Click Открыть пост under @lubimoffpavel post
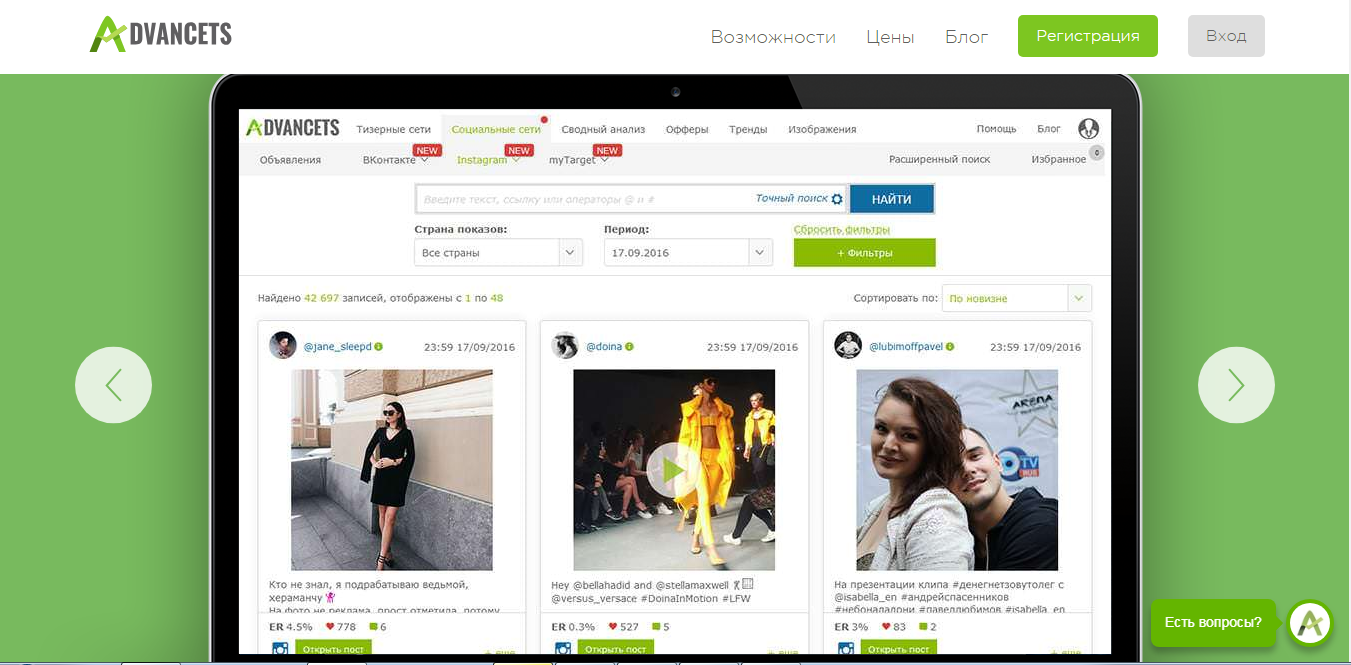The width and height of the screenshot is (1351, 665). [x=899, y=648]
